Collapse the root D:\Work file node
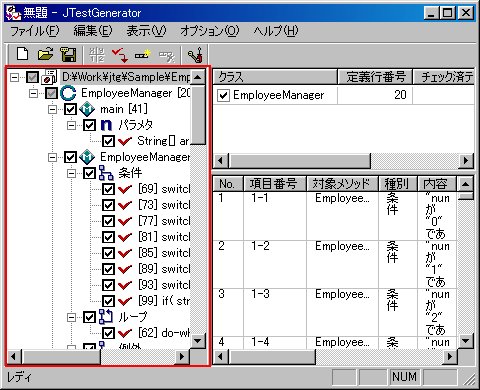 [x=14, y=77]
